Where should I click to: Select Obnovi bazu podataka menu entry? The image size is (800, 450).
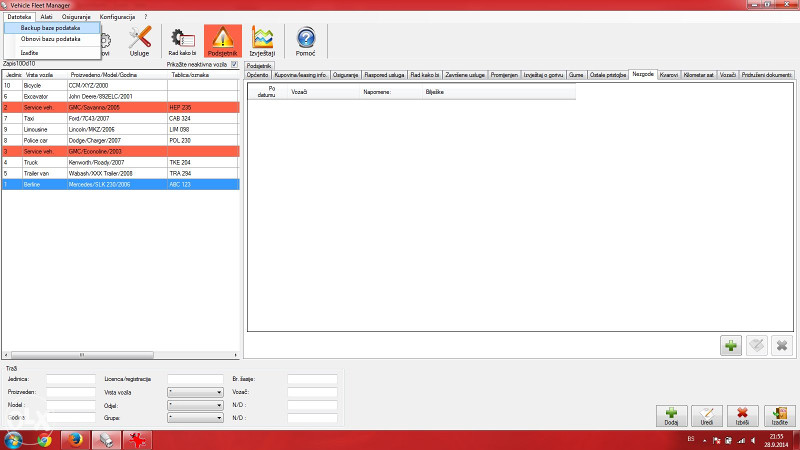(52, 39)
